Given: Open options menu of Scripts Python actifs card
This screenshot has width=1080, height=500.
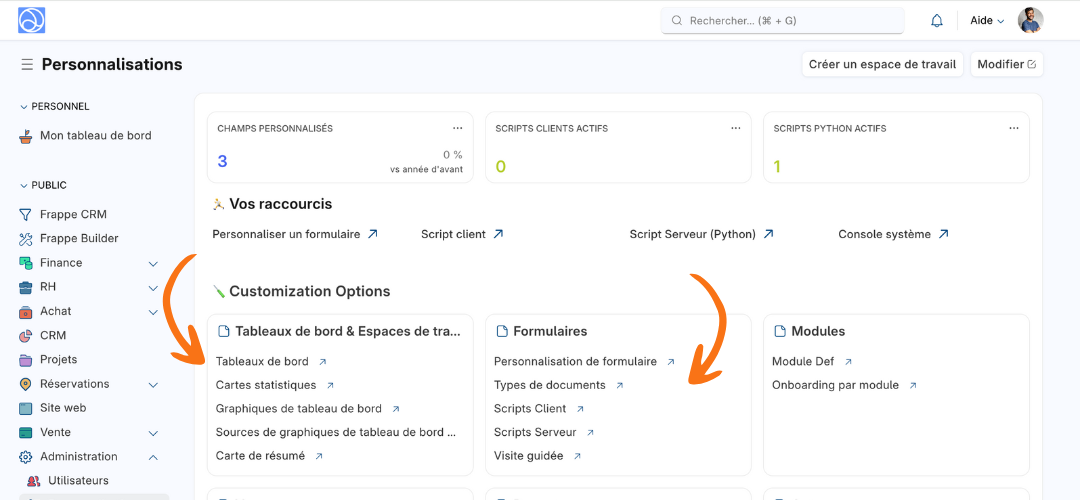Looking at the screenshot, I should (1014, 128).
